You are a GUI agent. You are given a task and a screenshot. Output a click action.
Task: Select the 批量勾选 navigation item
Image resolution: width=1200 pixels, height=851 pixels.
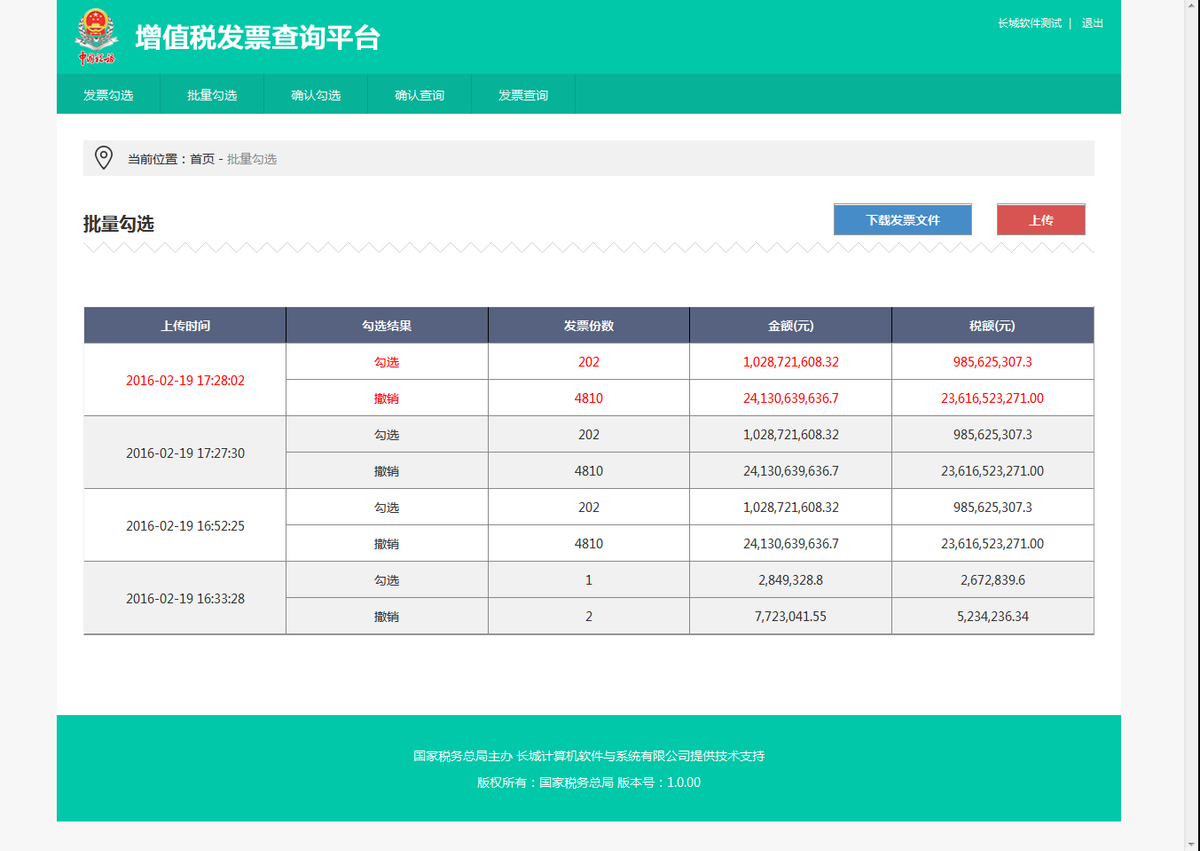212,94
